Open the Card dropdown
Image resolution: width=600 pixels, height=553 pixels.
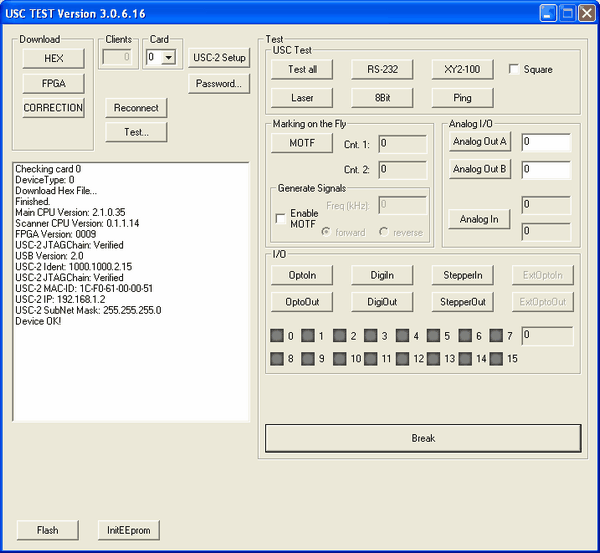(168, 58)
